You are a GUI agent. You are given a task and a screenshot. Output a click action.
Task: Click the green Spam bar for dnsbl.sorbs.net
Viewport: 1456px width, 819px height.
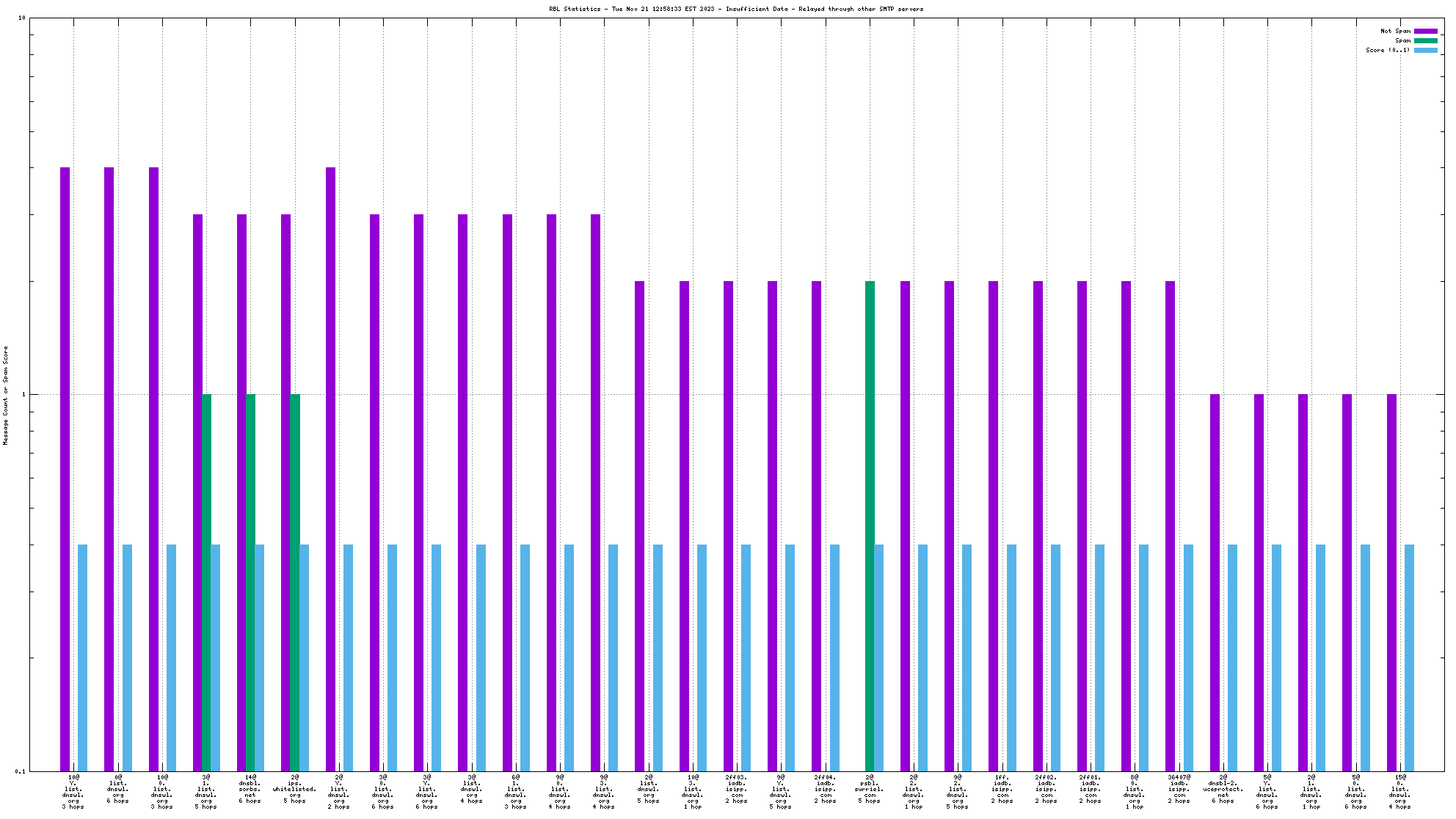251,581
